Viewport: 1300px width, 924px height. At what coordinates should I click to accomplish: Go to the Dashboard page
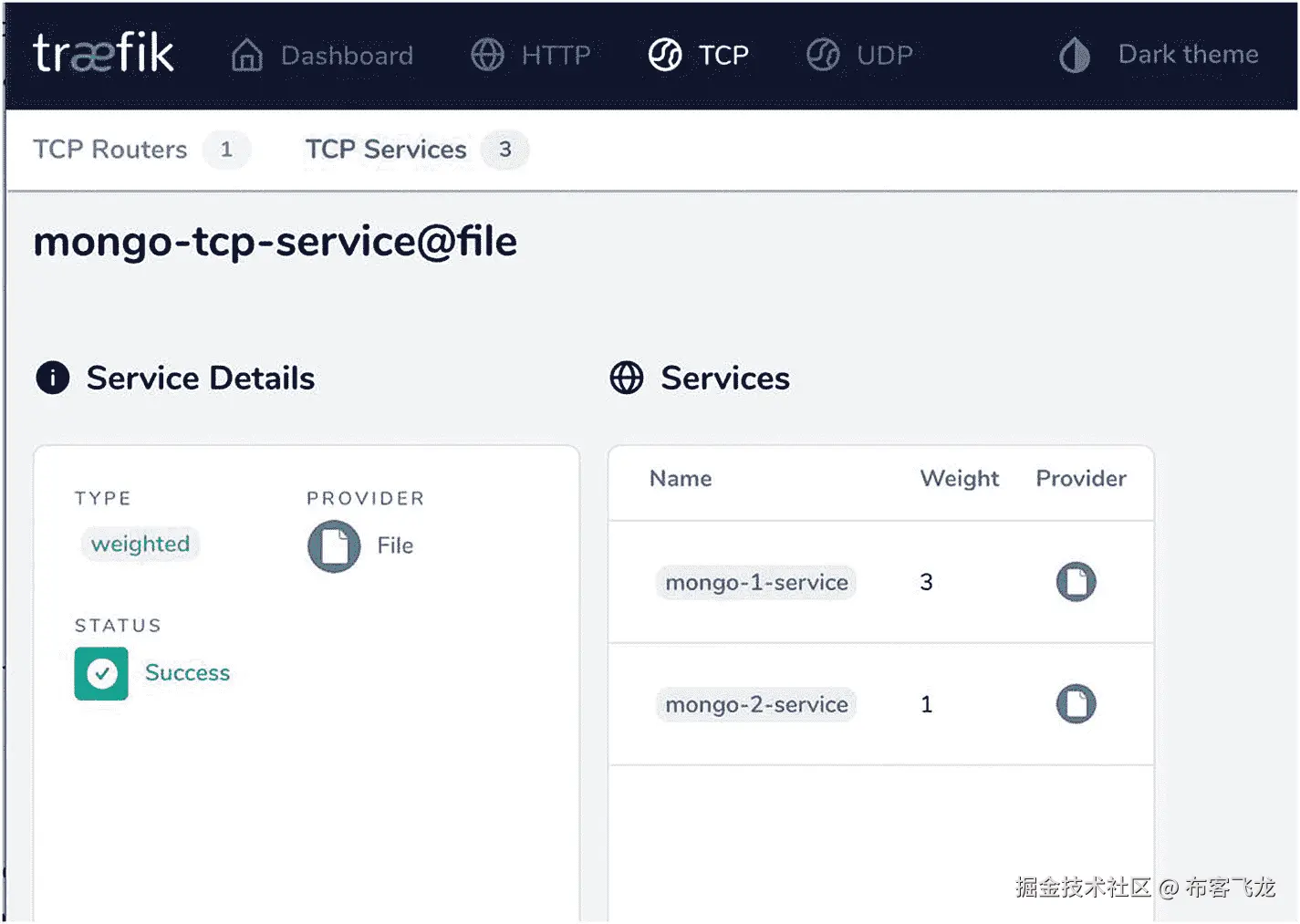tap(347, 56)
